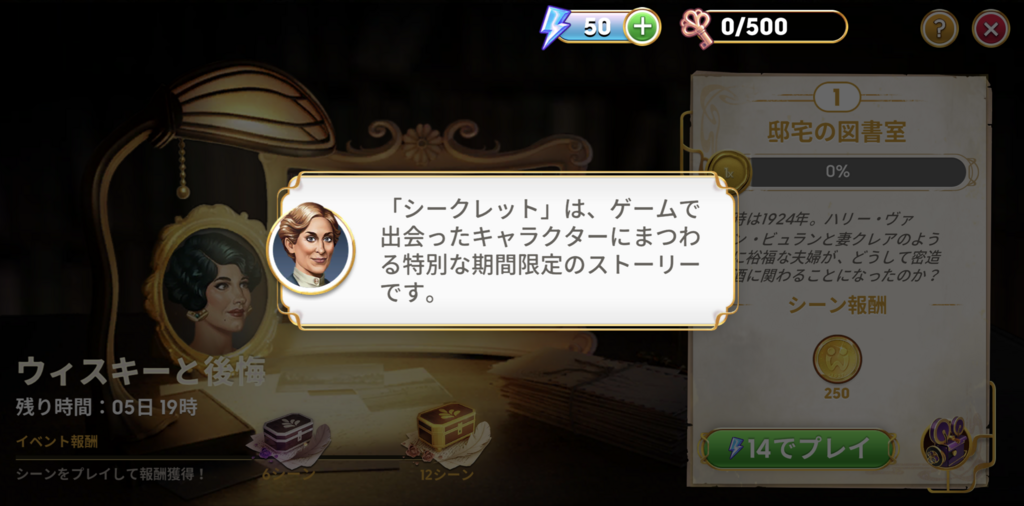
Task: Select the 12 scenes brown chest
Action: point(445,430)
